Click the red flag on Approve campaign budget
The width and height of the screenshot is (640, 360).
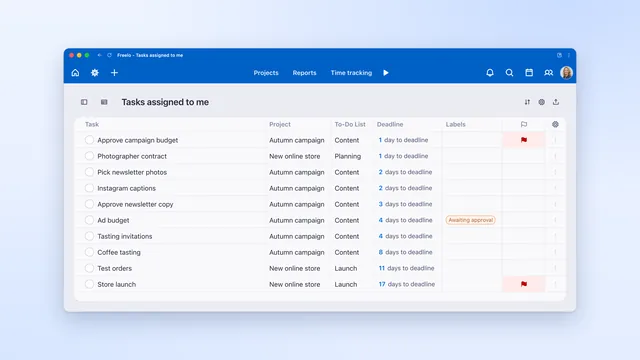(524, 140)
